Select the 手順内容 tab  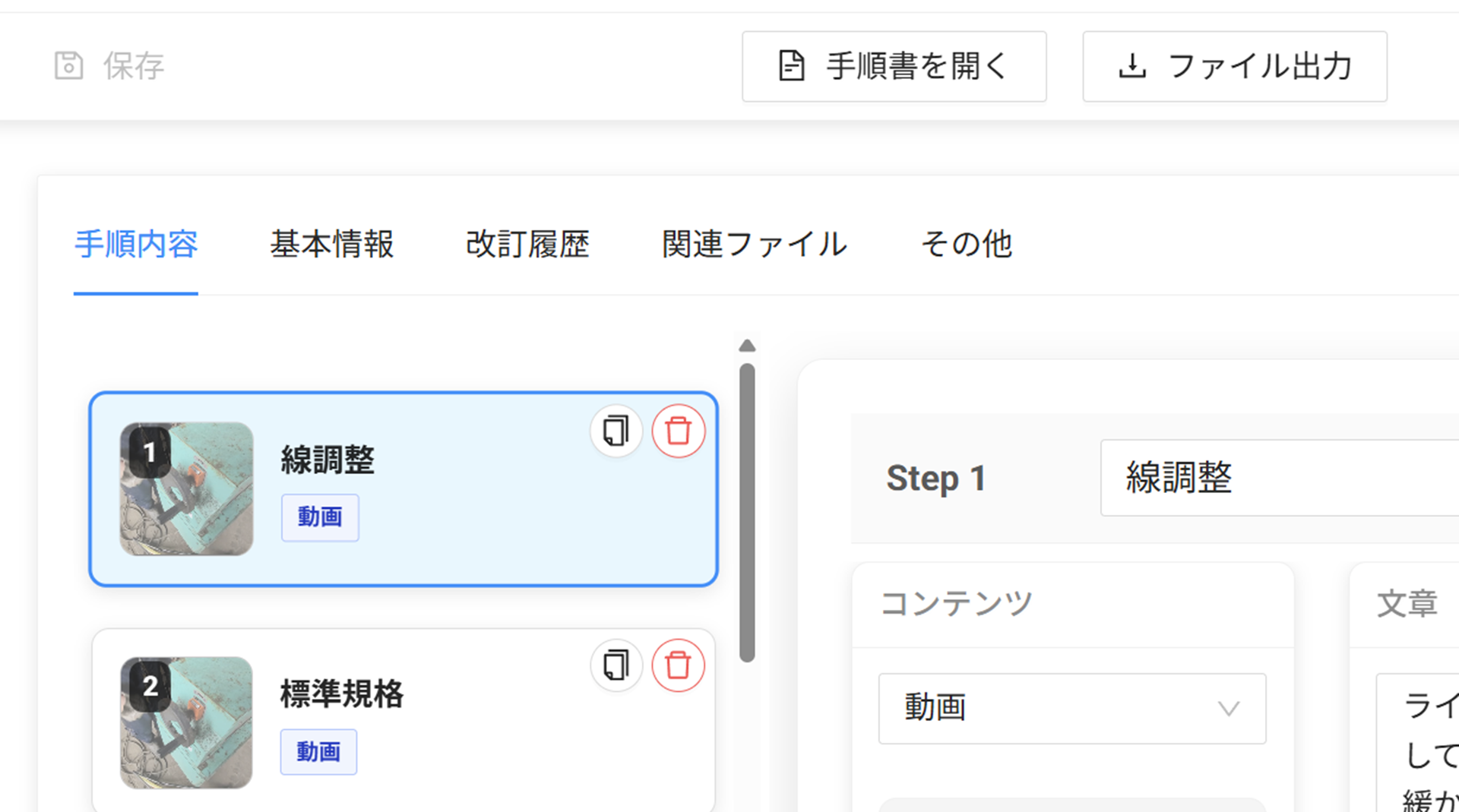click(x=136, y=245)
